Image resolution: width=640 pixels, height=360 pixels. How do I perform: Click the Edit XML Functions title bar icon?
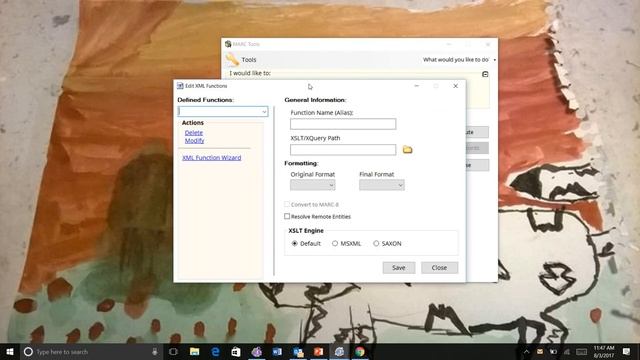180,86
